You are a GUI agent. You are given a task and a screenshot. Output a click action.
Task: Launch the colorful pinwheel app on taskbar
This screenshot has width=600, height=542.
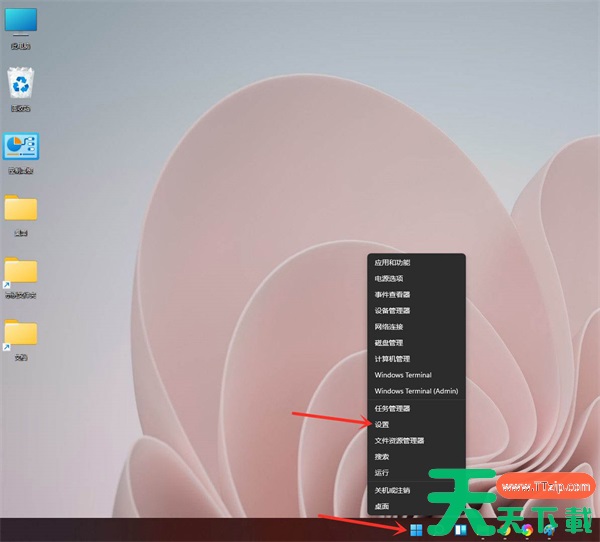click(x=527, y=530)
